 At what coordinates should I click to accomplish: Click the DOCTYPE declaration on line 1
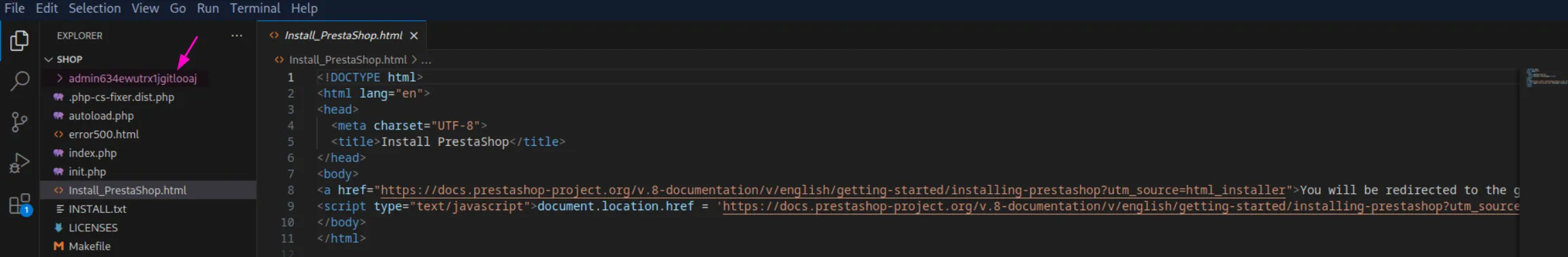[x=370, y=77]
